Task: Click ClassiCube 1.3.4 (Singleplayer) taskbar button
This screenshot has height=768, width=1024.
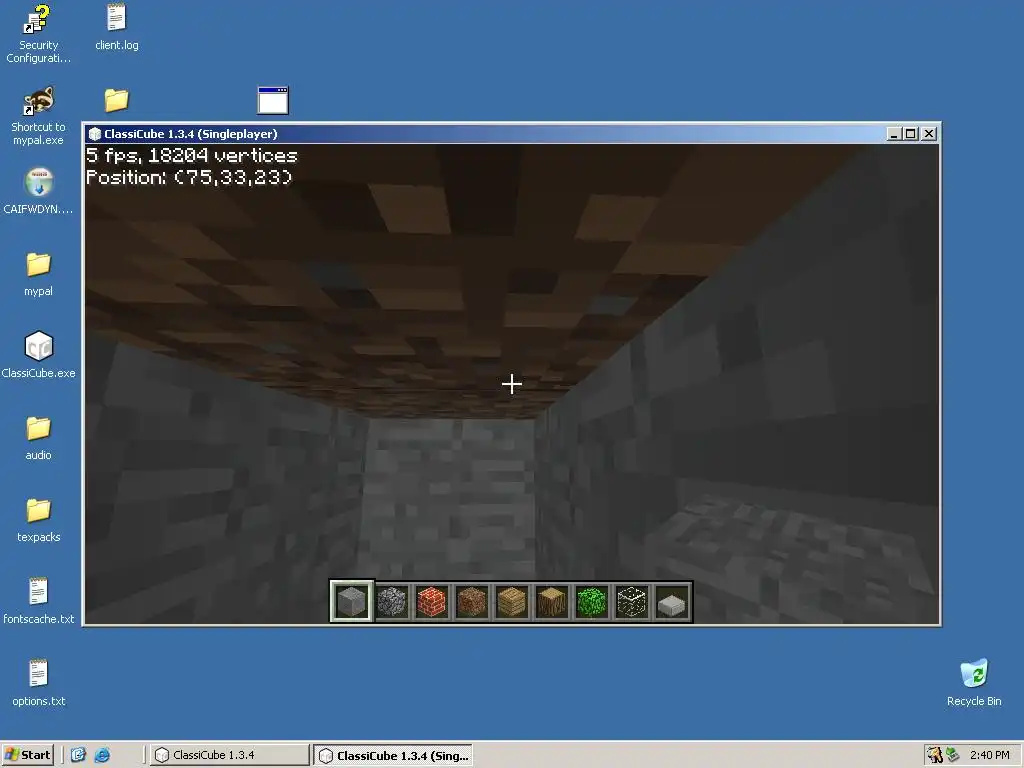Action: point(393,755)
